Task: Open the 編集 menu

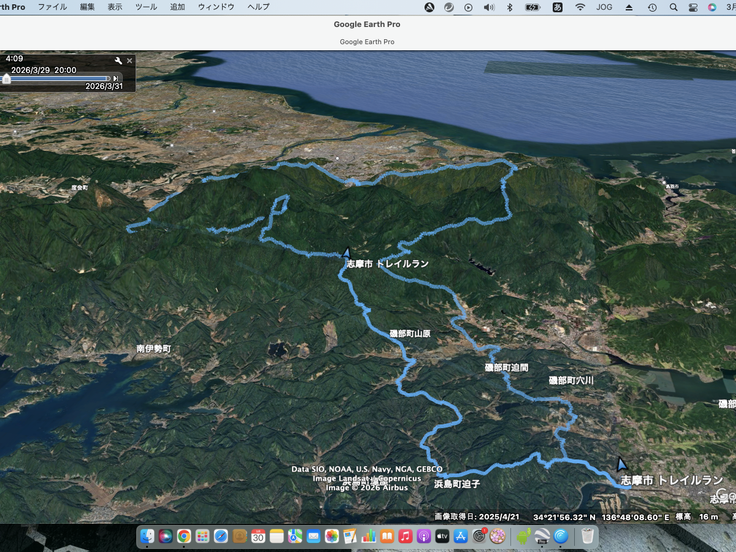Action: pyautogui.click(x=88, y=7)
